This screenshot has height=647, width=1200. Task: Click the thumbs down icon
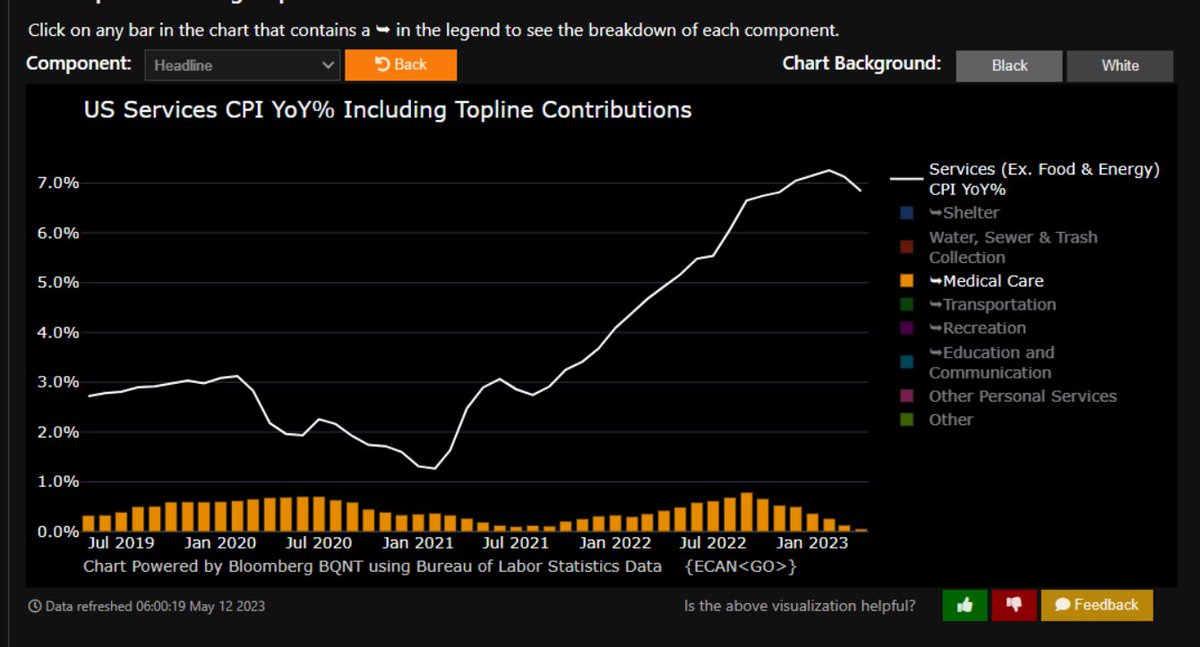point(1012,605)
